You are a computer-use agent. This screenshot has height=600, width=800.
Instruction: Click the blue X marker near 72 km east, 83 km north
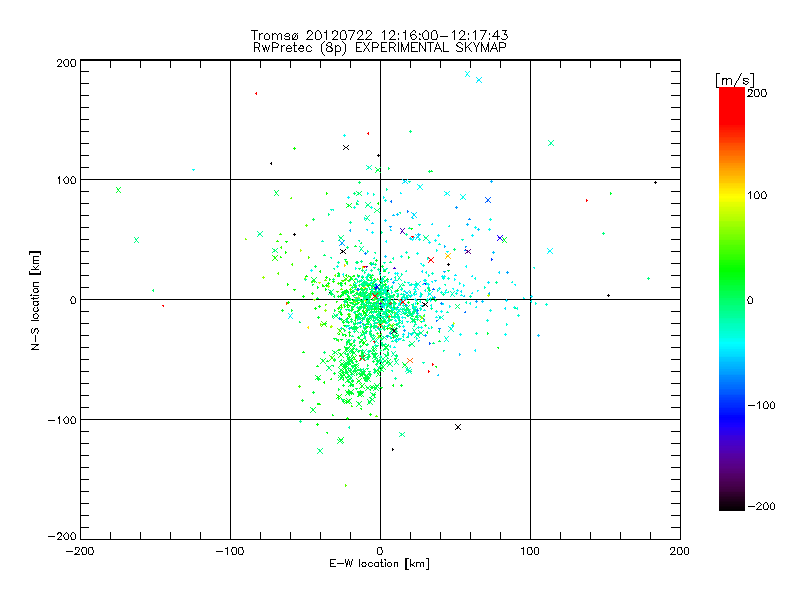click(488, 200)
